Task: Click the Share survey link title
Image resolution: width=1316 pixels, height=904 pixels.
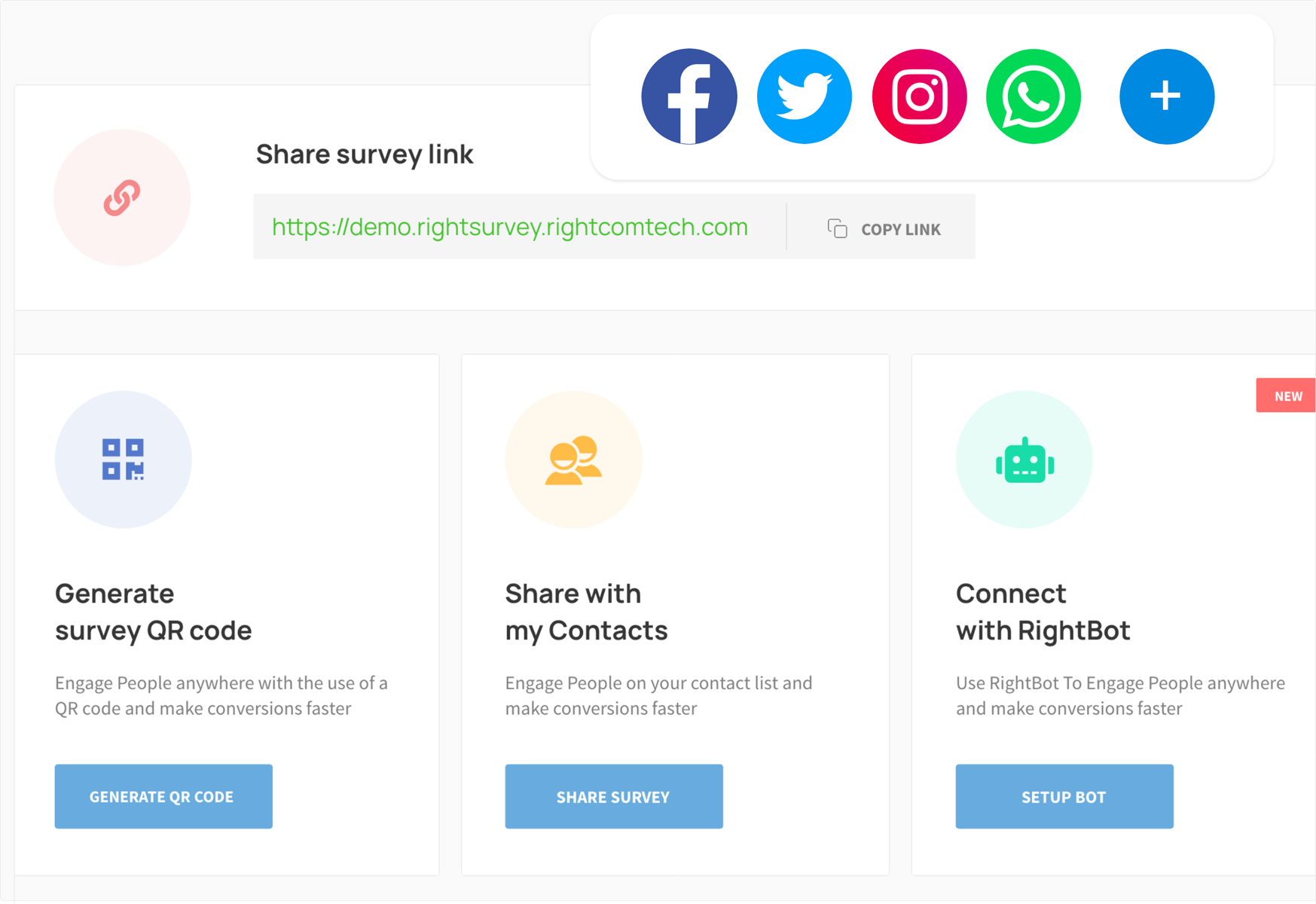Action: click(365, 154)
